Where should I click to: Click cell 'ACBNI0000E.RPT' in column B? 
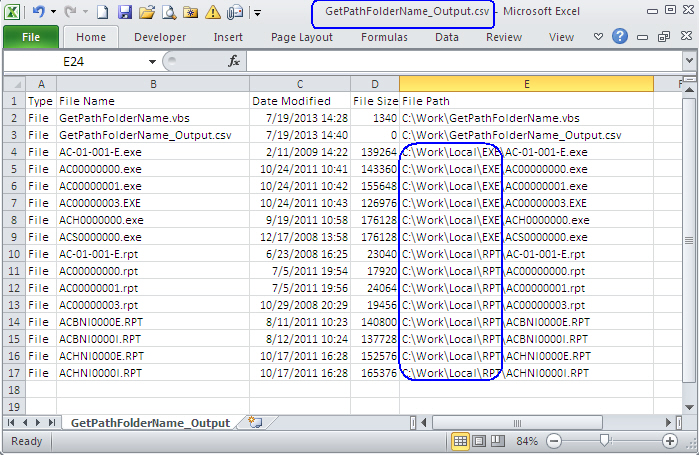tap(153, 322)
